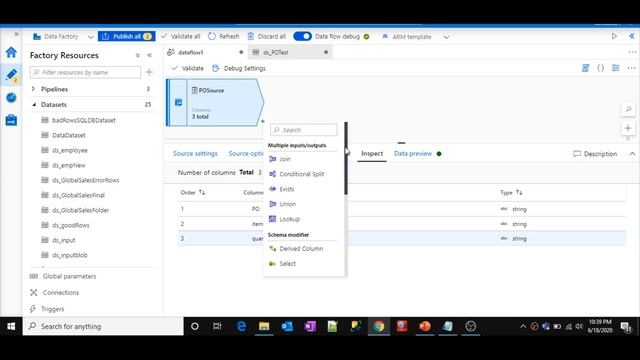Click Publish all button

click(127, 36)
